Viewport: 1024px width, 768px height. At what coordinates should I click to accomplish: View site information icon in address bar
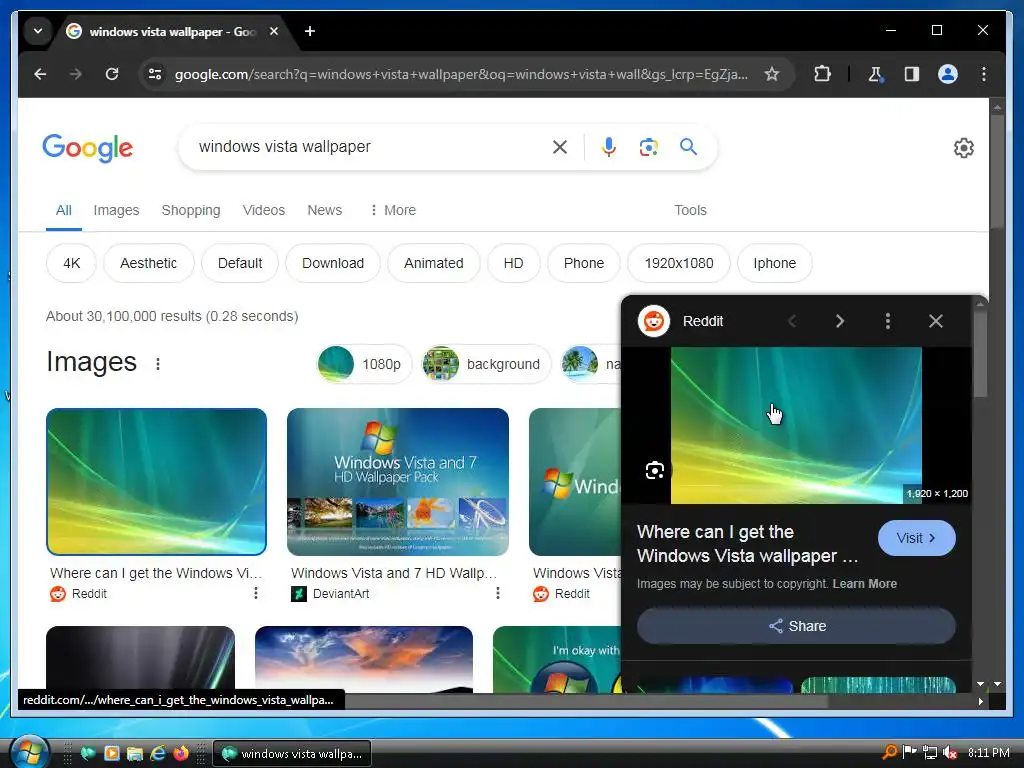click(x=155, y=74)
